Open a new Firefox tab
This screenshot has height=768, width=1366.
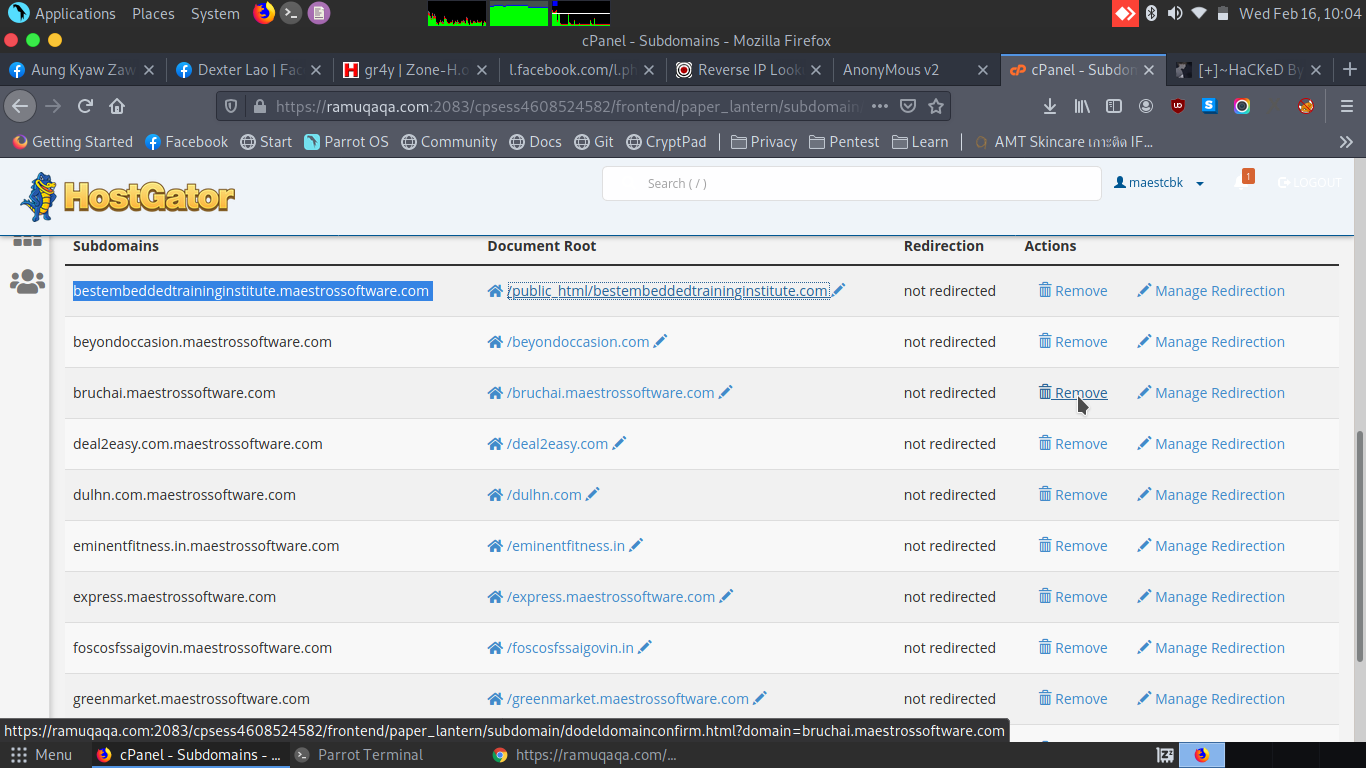coord(1349,70)
